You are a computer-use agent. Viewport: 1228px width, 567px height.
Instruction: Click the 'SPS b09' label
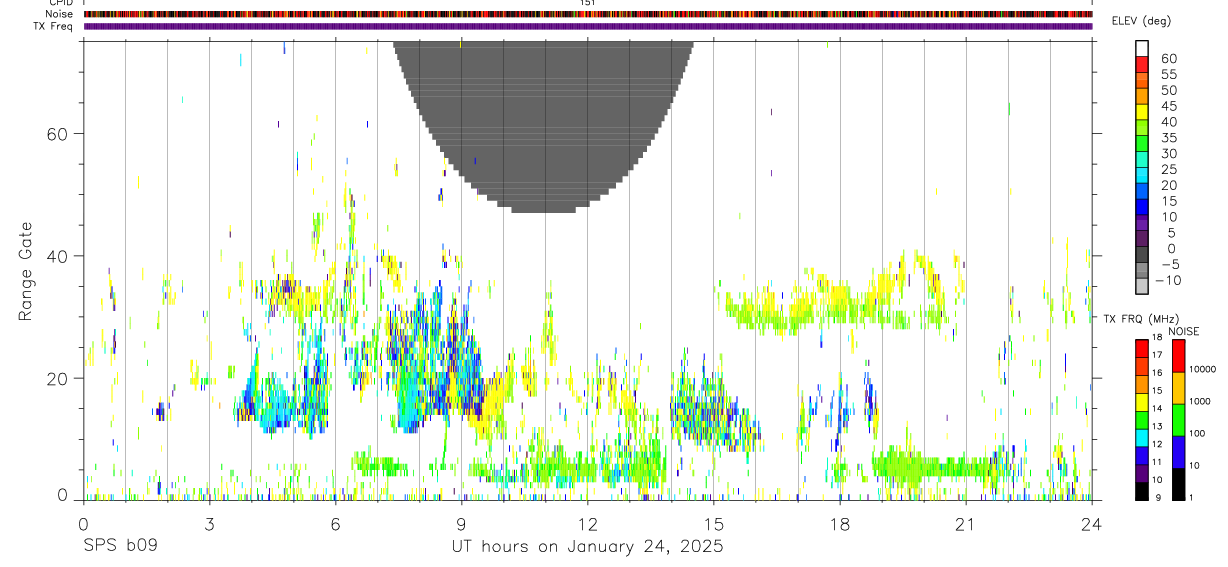pyautogui.click(x=119, y=546)
